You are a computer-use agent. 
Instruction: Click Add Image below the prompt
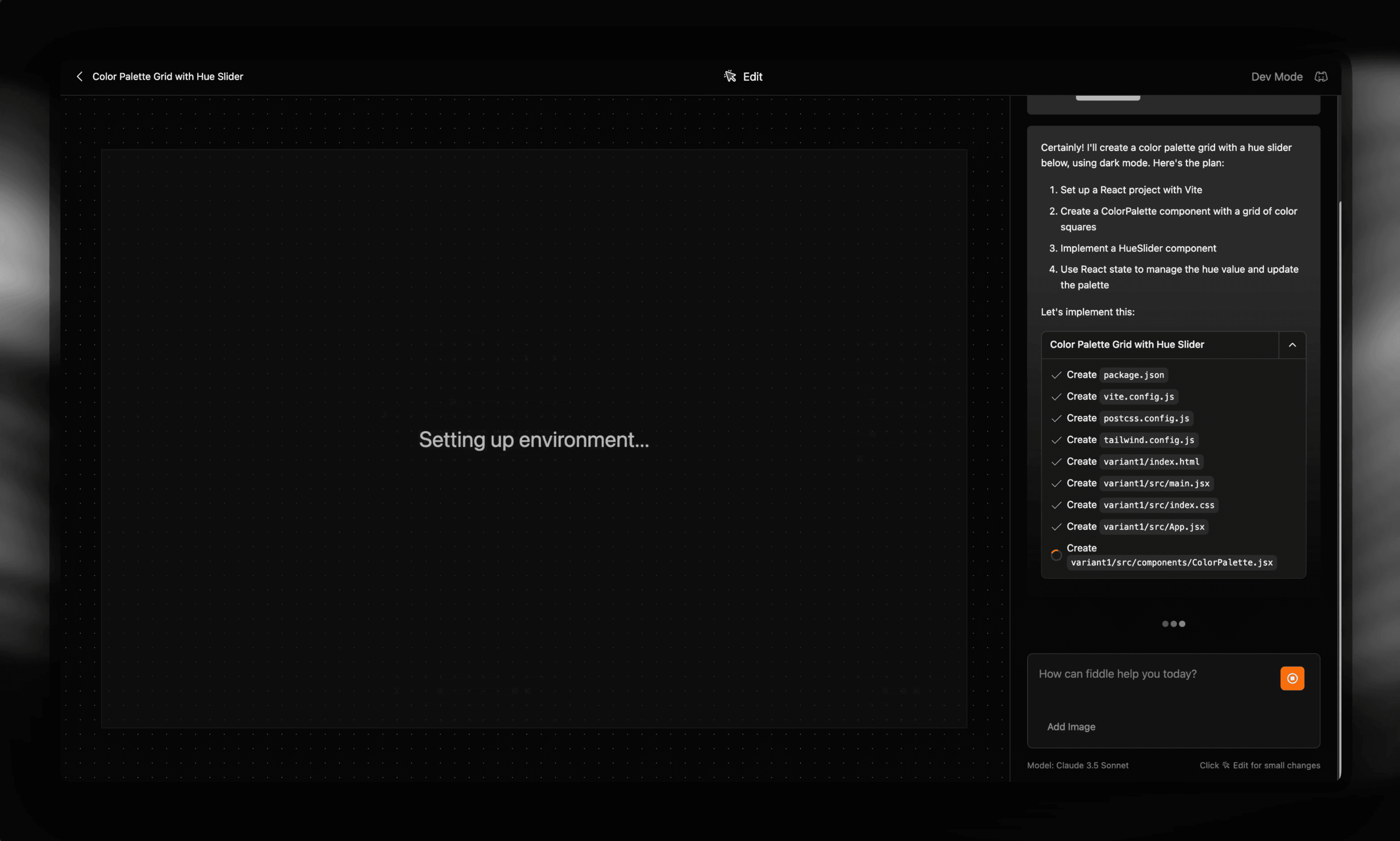(x=1071, y=727)
